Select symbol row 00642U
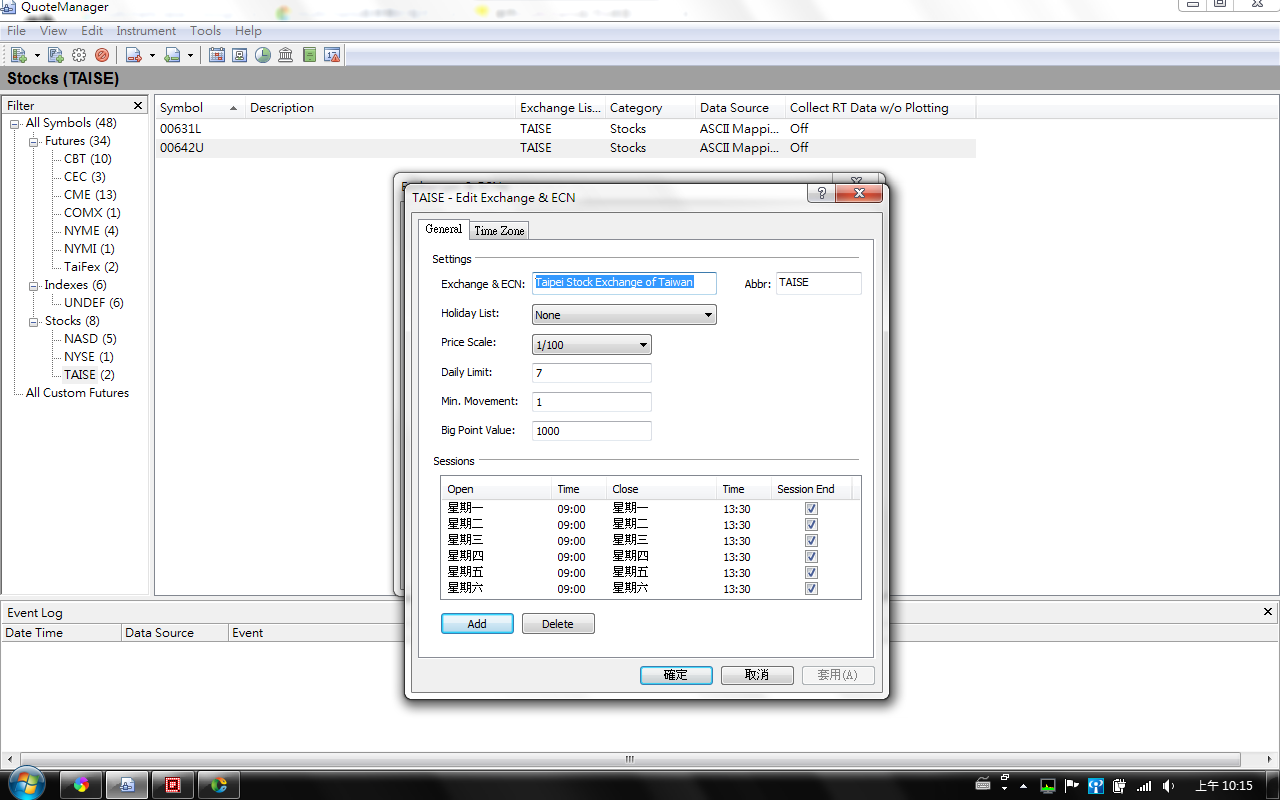 coord(566,148)
